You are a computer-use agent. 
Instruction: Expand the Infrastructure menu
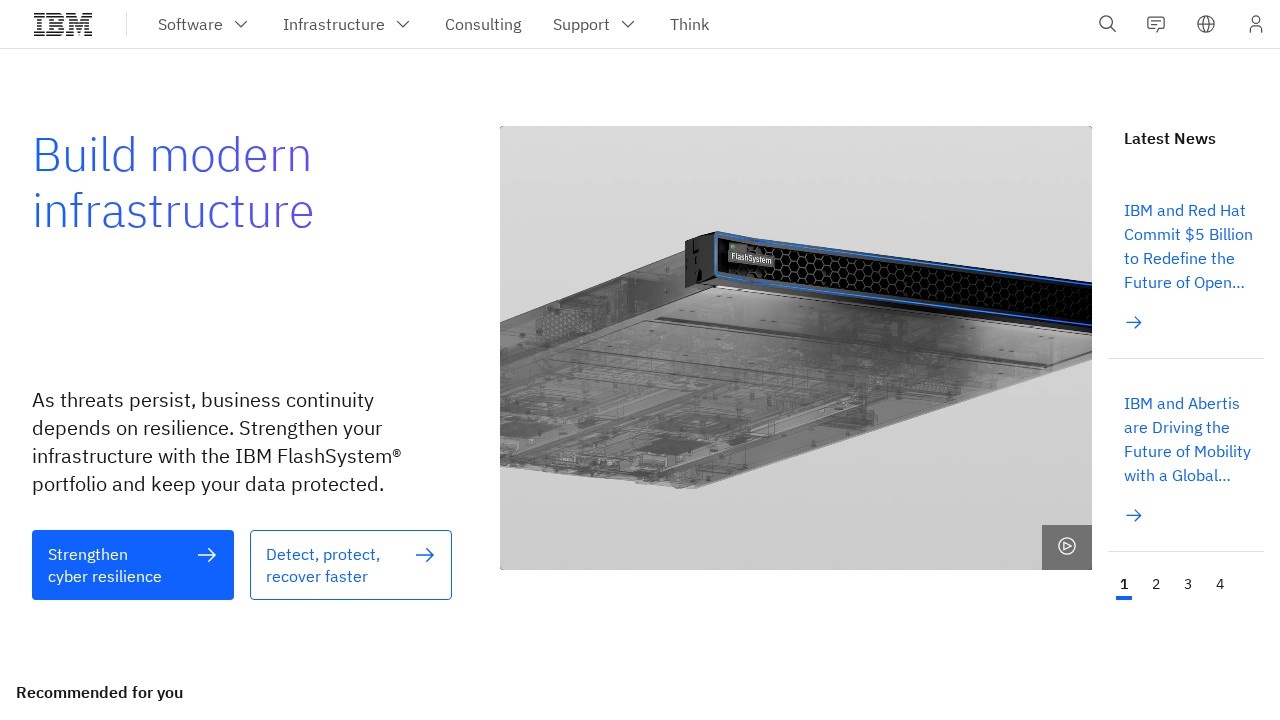tap(346, 24)
